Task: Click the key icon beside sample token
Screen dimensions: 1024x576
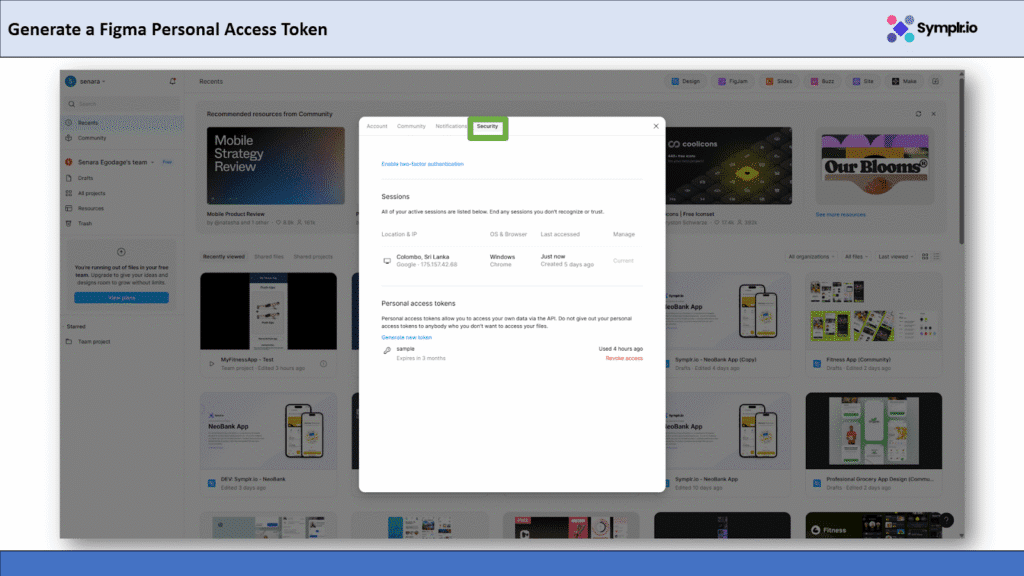Action: 387,350
